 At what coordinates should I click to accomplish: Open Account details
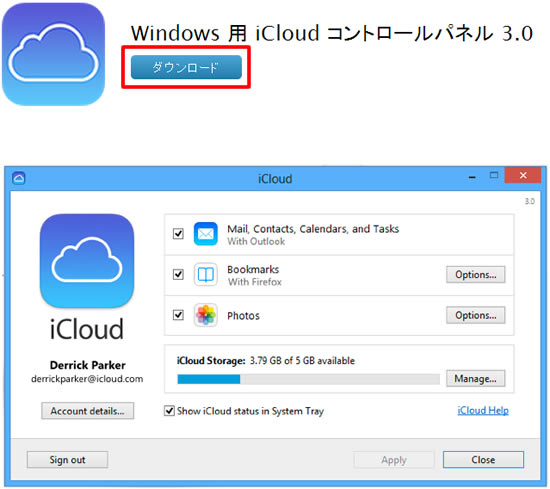[88, 411]
